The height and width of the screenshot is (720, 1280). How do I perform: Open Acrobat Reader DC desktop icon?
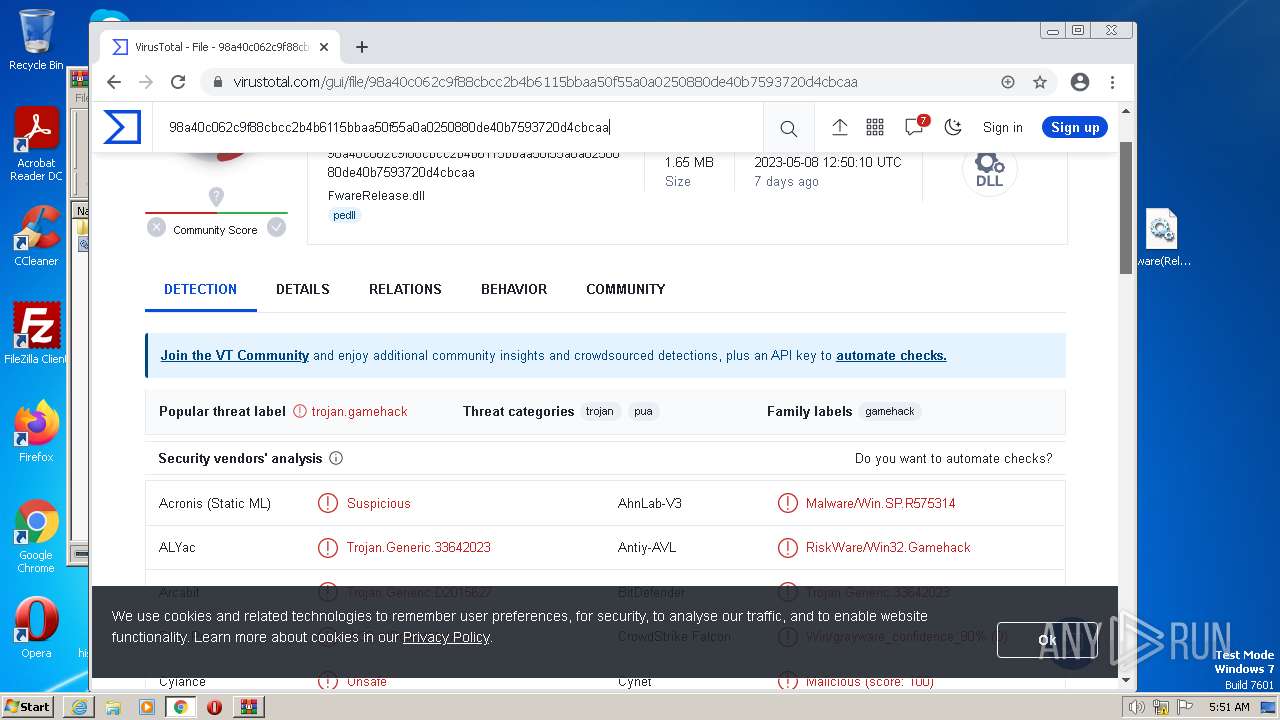click(x=36, y=145)
